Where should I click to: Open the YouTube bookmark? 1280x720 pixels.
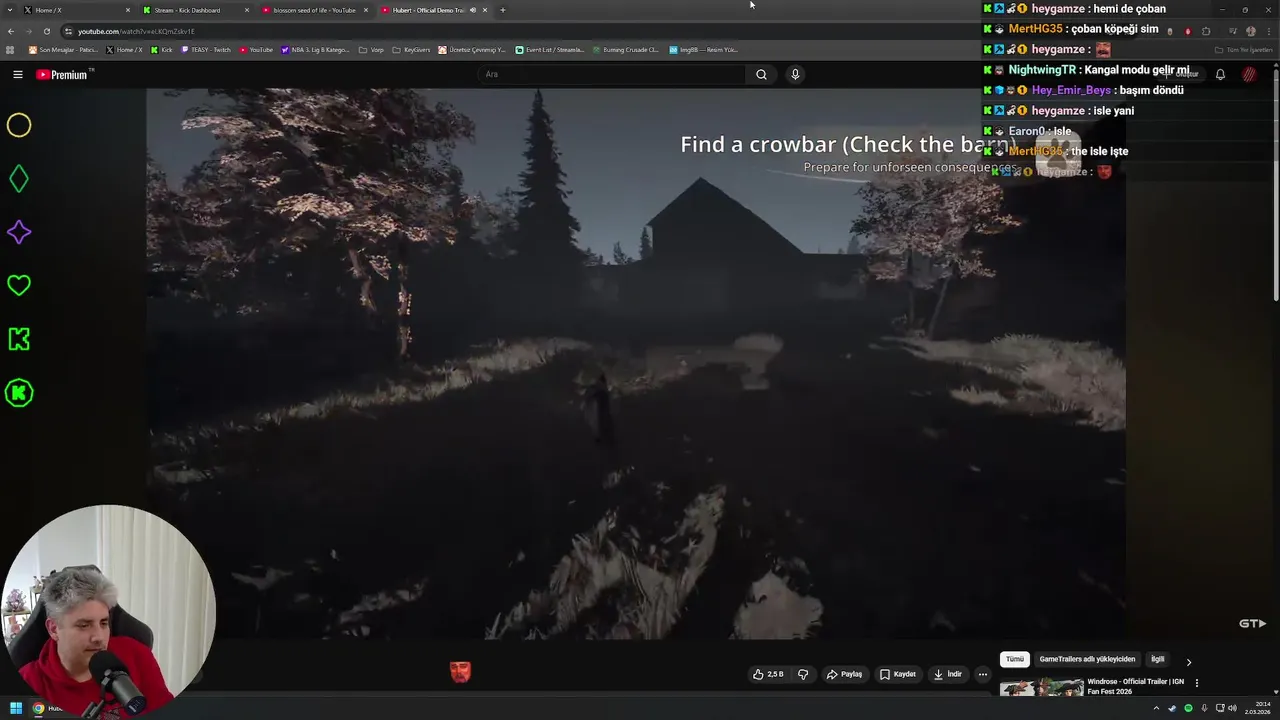coord(256,49)
